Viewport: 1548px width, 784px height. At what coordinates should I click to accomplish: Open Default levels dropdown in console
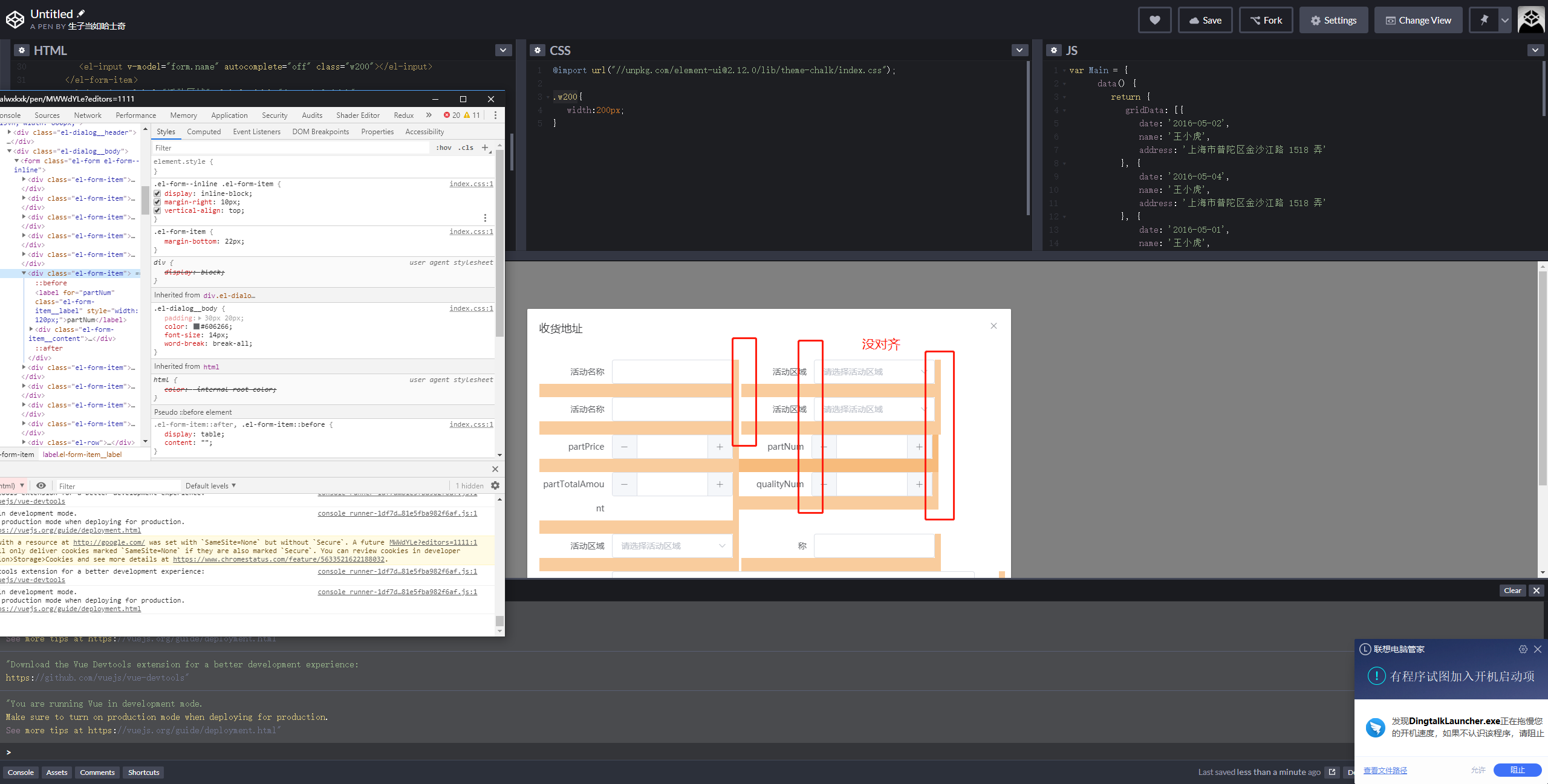(210, 485)
